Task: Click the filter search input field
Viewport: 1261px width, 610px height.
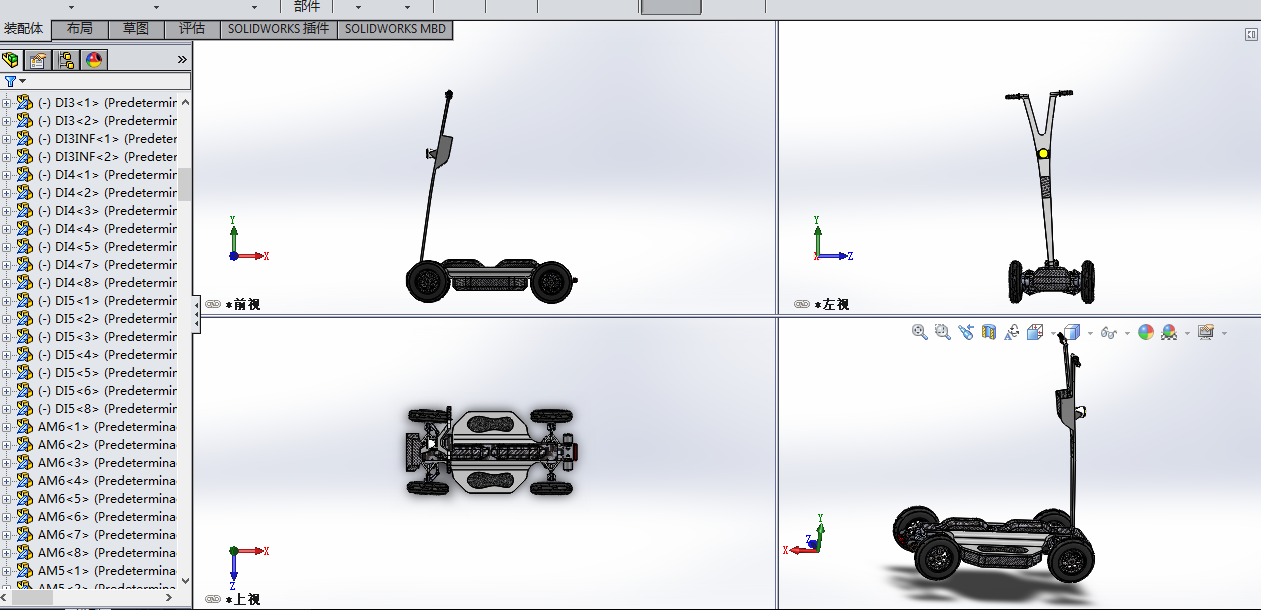Action: pos(108,82)
